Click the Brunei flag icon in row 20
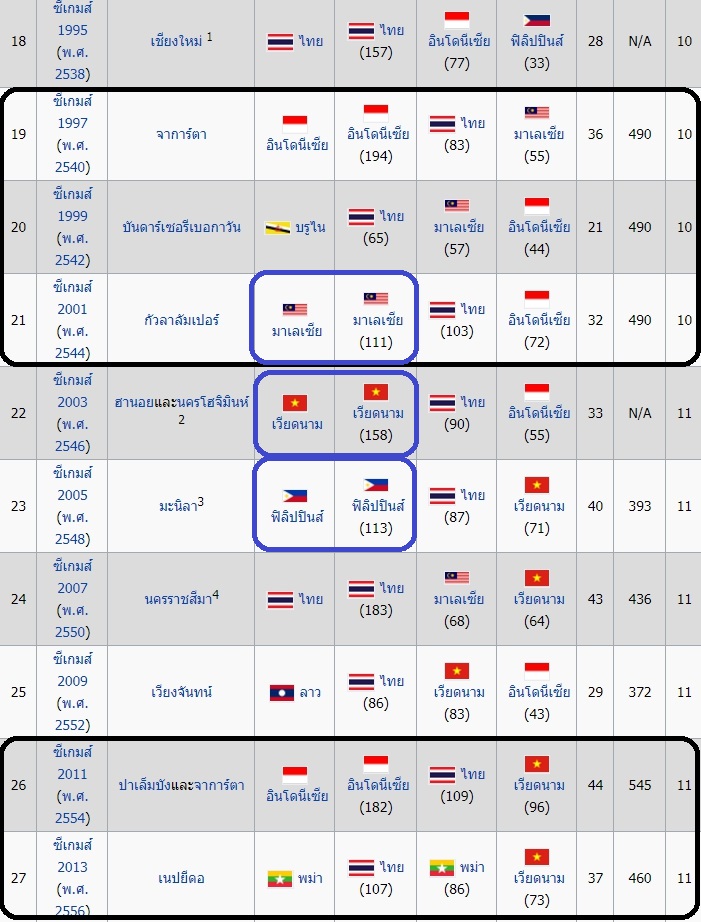The width and height of the screenshot is (701, 922). pos(278,227)
